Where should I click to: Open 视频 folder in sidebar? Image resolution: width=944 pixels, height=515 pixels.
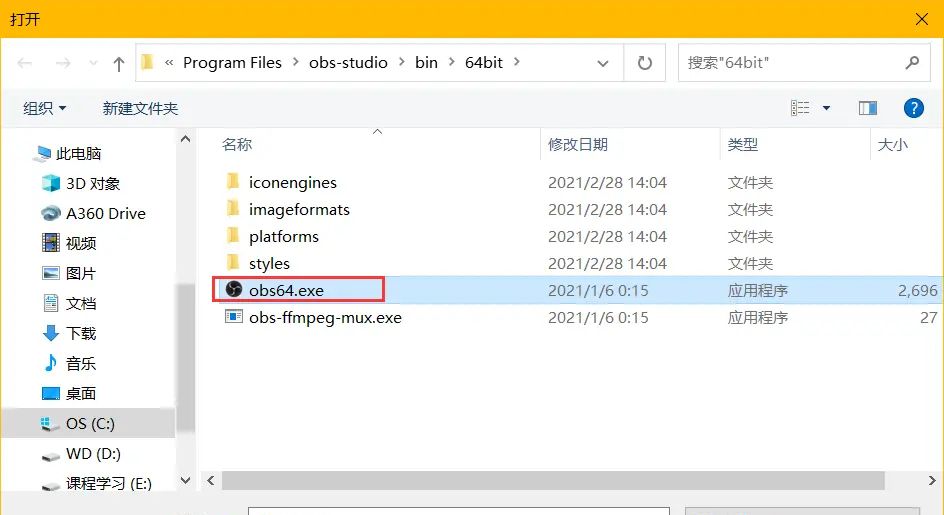[x=81, y=243]
